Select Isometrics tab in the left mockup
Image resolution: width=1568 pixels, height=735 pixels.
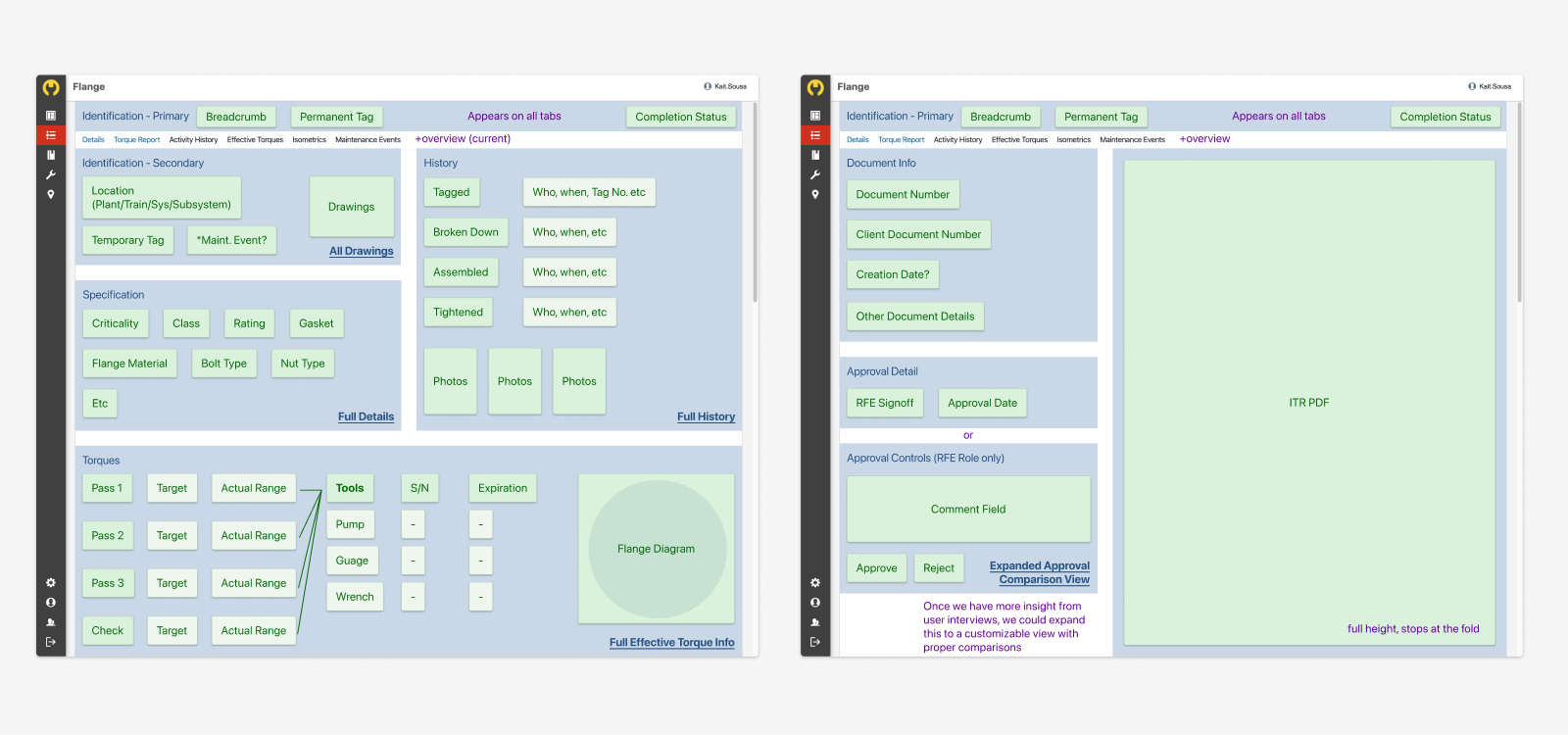click(309, 140)
